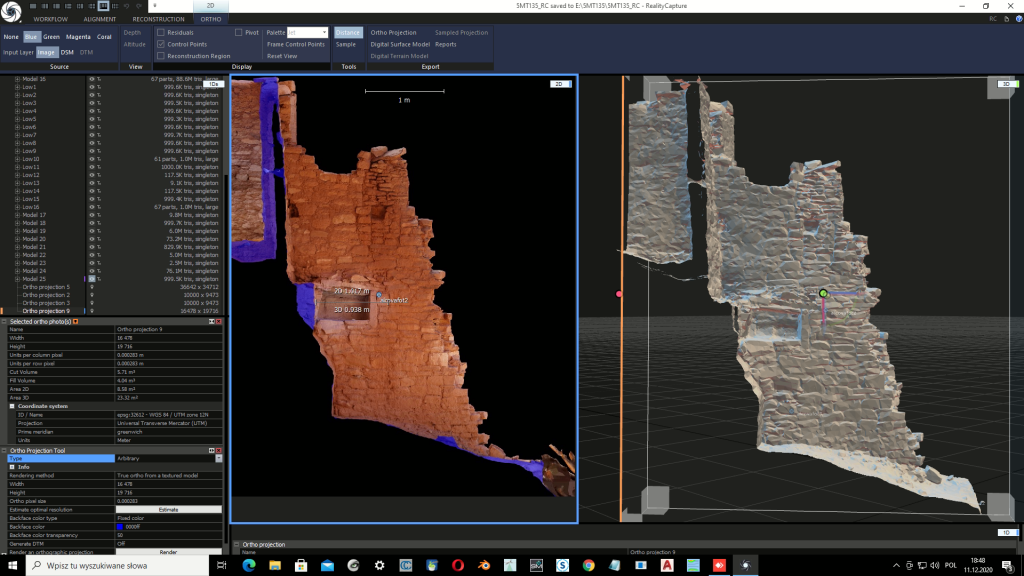Image resolution: width=1024 pixels, height=576 pixels.
Task: Select Ortho projection 3 in the tree
Action: (x=46, y=303)
